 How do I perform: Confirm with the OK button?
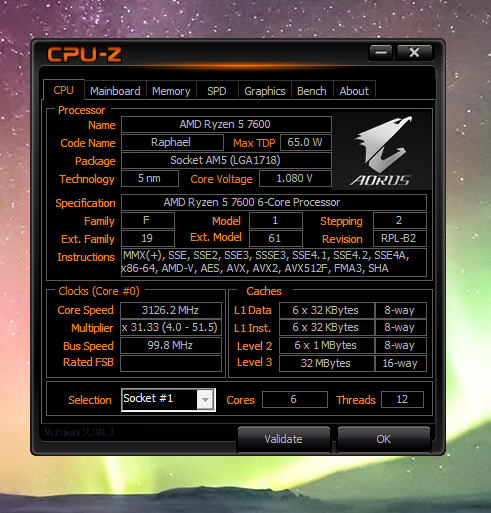tap(384, 439)
